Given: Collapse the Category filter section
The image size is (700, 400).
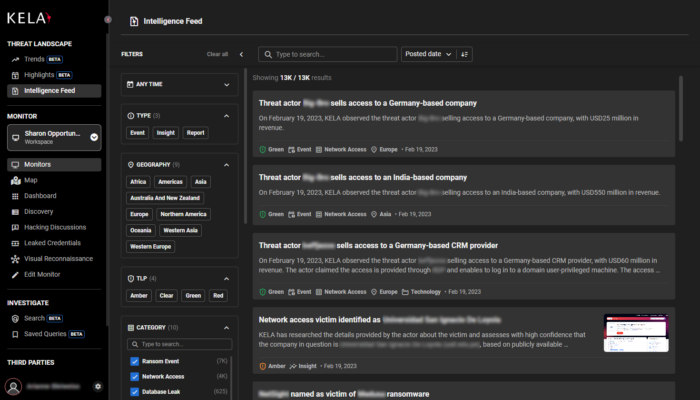Looking at the screenshot, I should tap(226, 328).
